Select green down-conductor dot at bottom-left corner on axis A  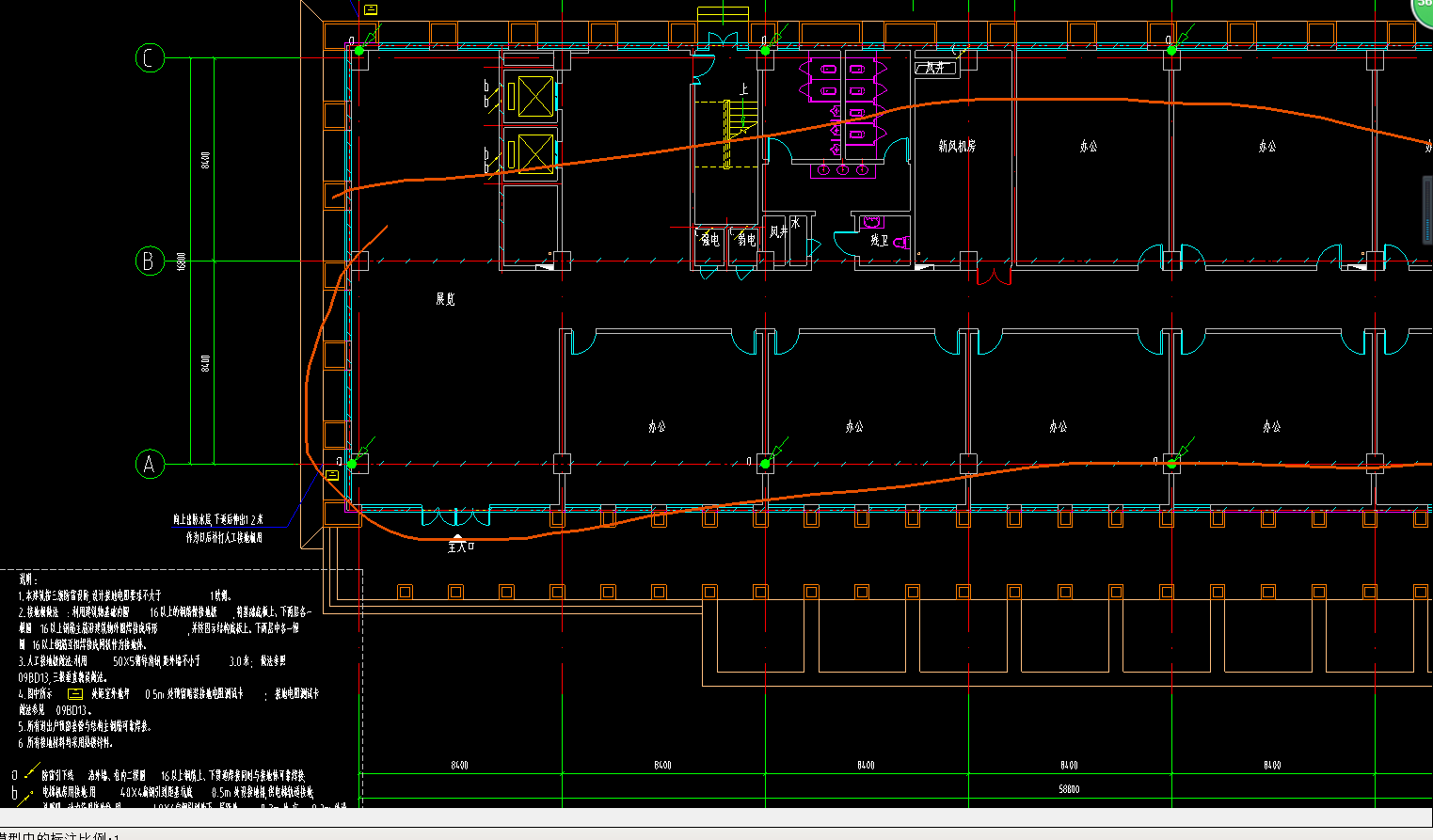pyautogui.click(x=353, y=464)
